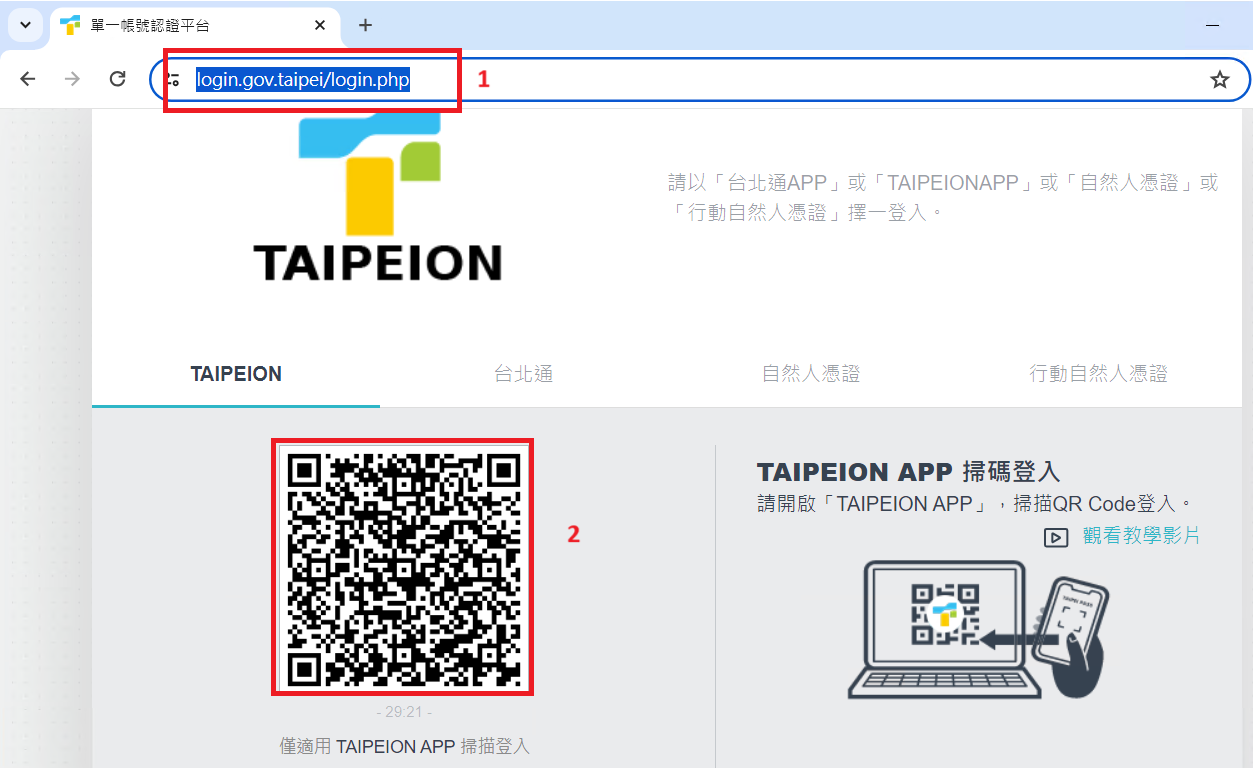Screen dimensions: 1253x768
Task: Bookmark this page with the star icon
Action: coord(1220,79)
